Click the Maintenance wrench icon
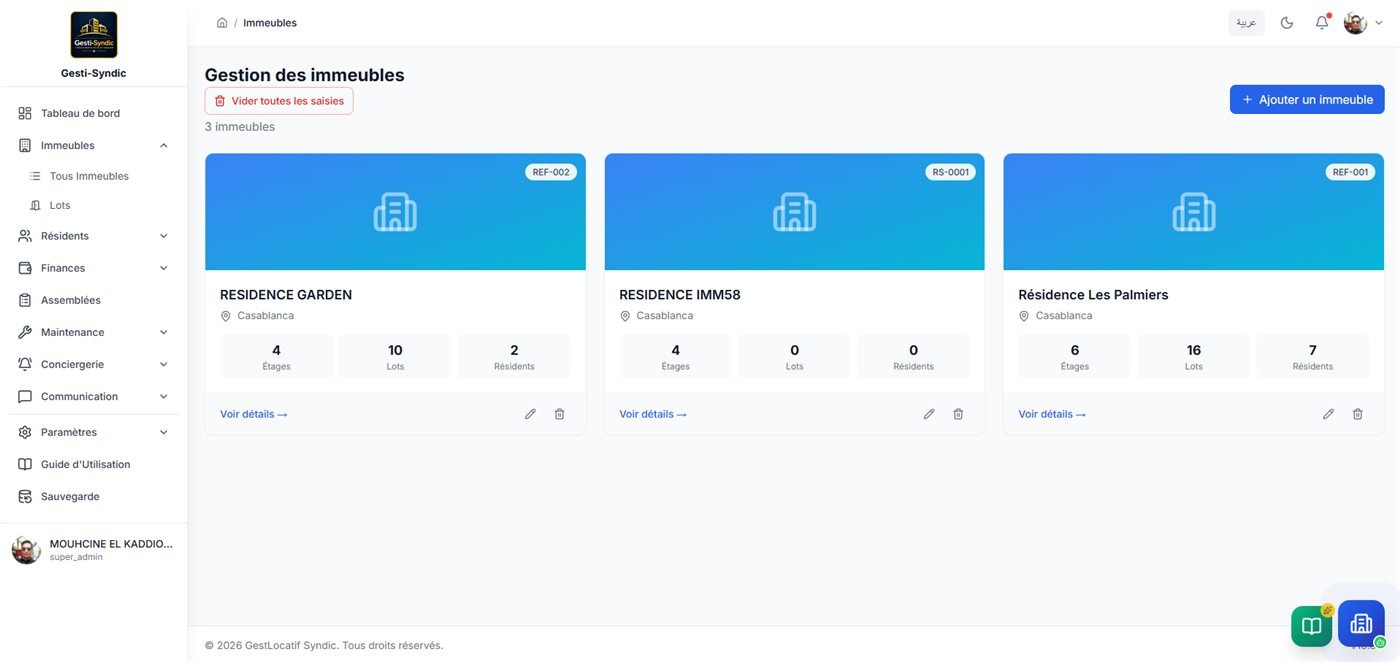The image size is (1400, 662). coord(25,332)
